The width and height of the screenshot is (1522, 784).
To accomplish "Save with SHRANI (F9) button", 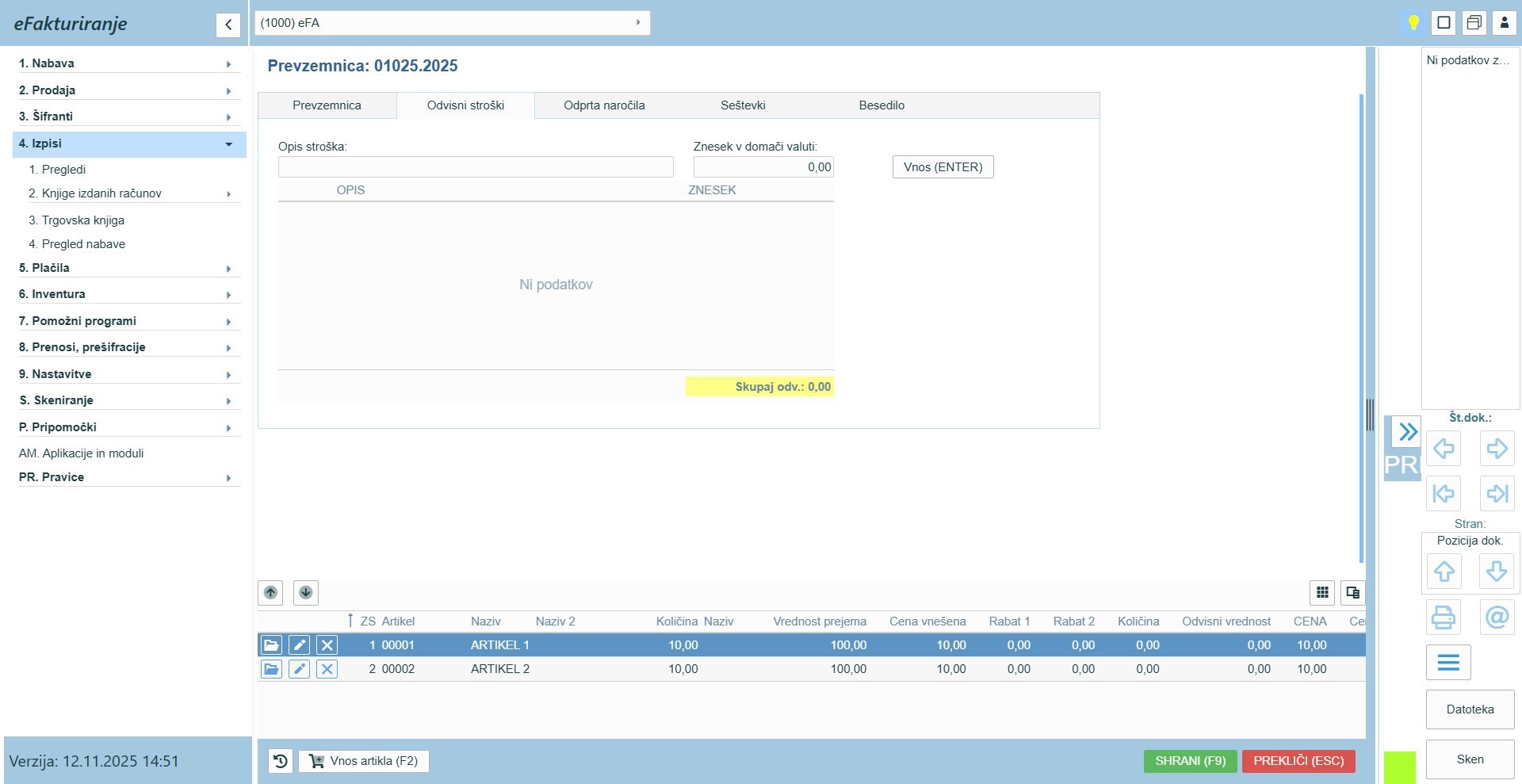I will (x=1189, y=761).
